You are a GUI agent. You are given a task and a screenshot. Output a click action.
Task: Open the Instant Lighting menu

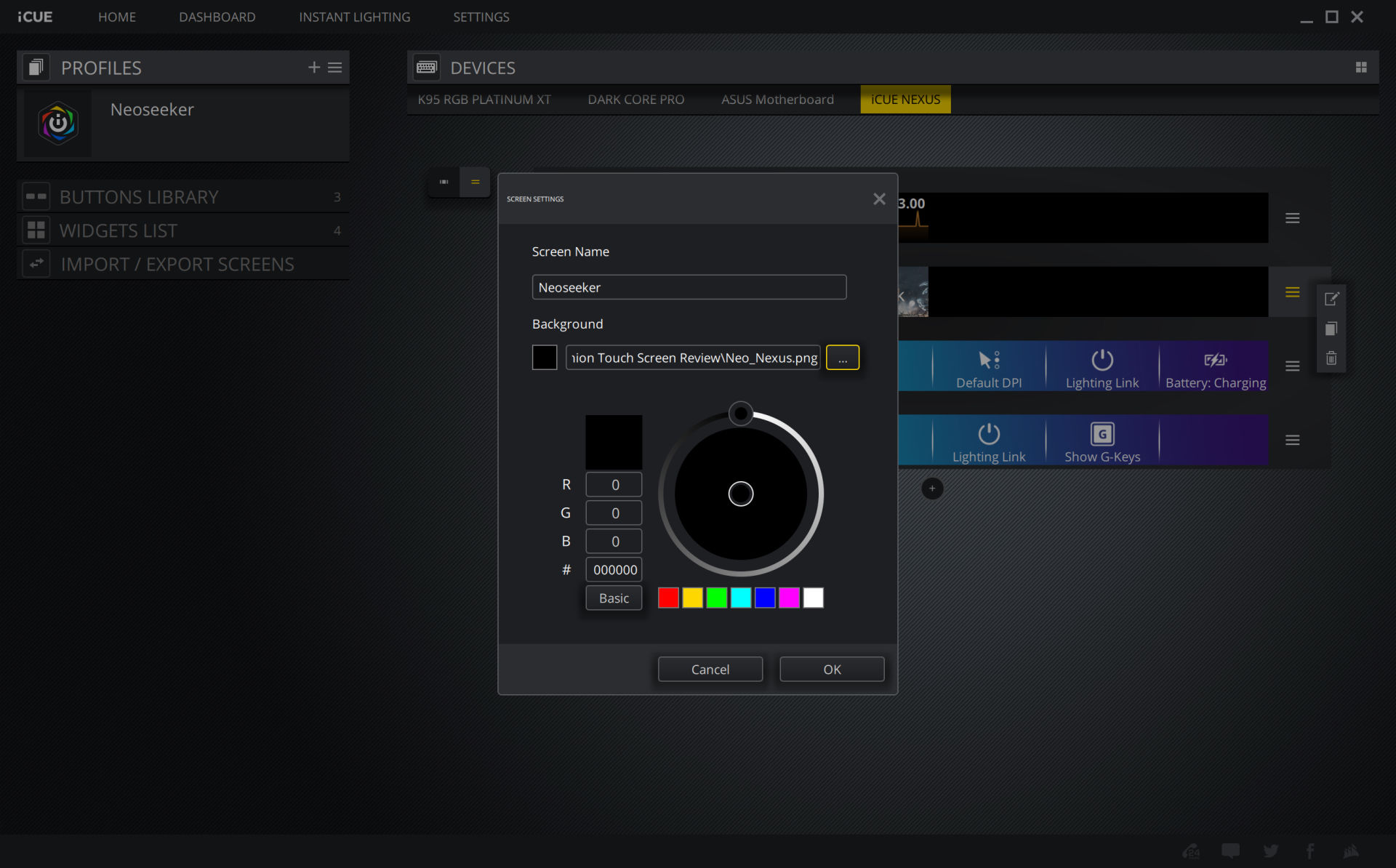354,16
